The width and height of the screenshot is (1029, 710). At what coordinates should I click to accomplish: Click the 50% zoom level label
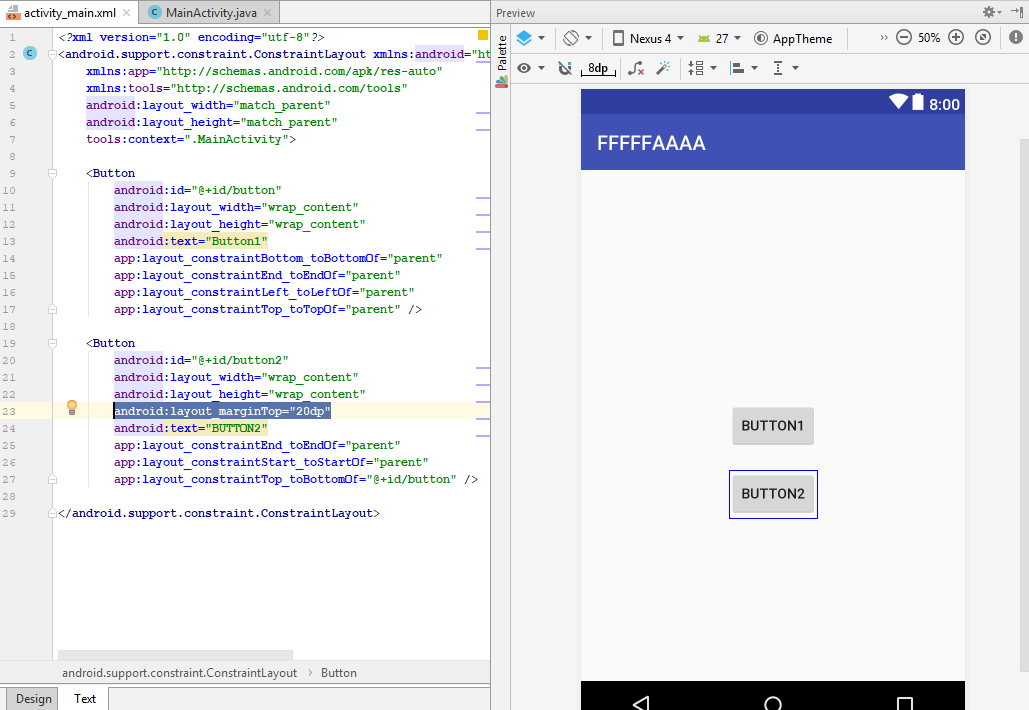929,38
